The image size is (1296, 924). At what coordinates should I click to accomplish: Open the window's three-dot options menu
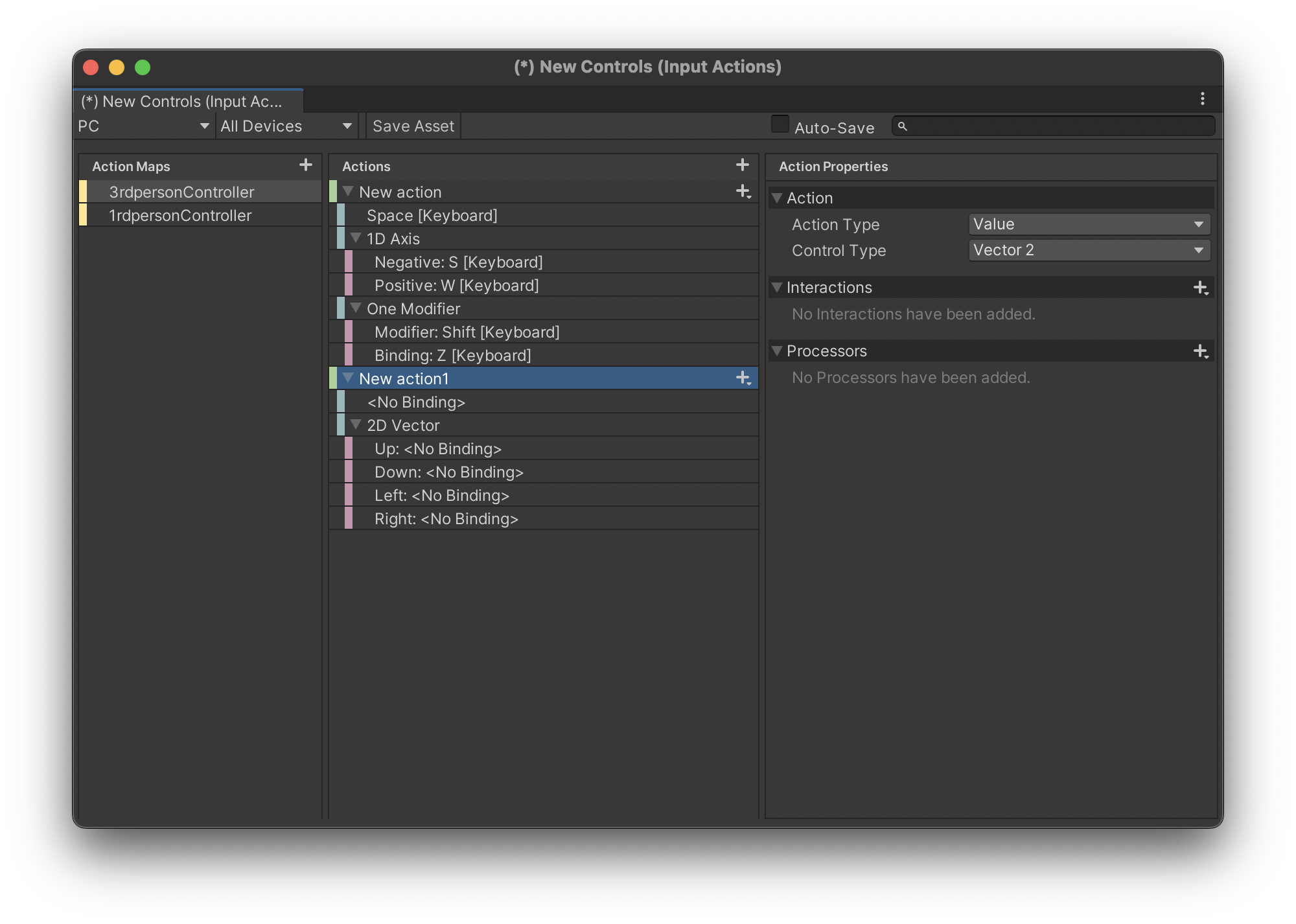point(1202,98)
